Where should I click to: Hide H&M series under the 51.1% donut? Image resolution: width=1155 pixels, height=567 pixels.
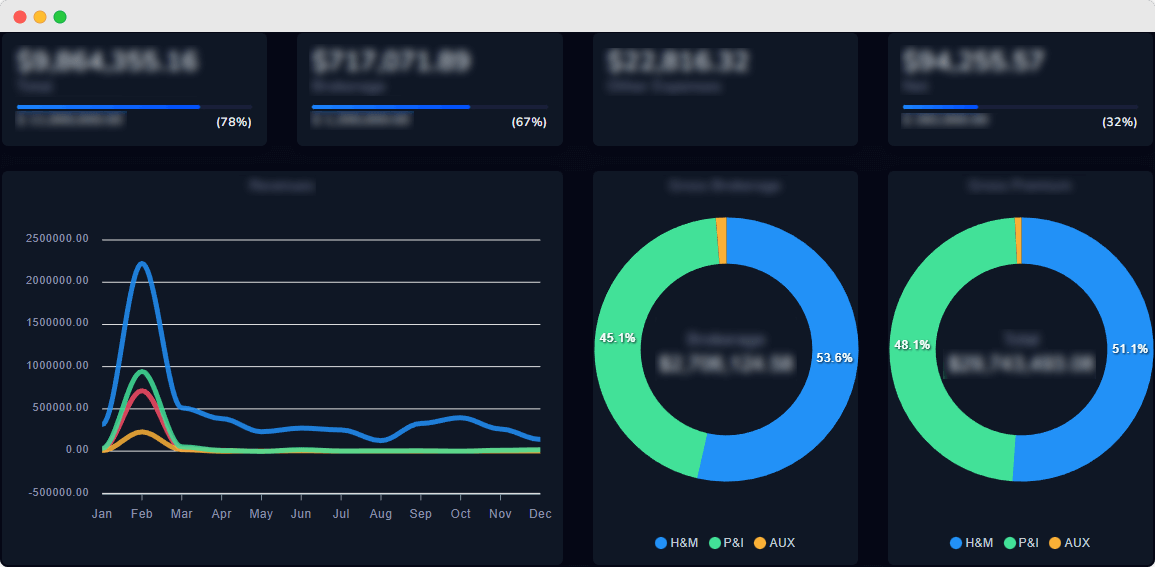972,543
